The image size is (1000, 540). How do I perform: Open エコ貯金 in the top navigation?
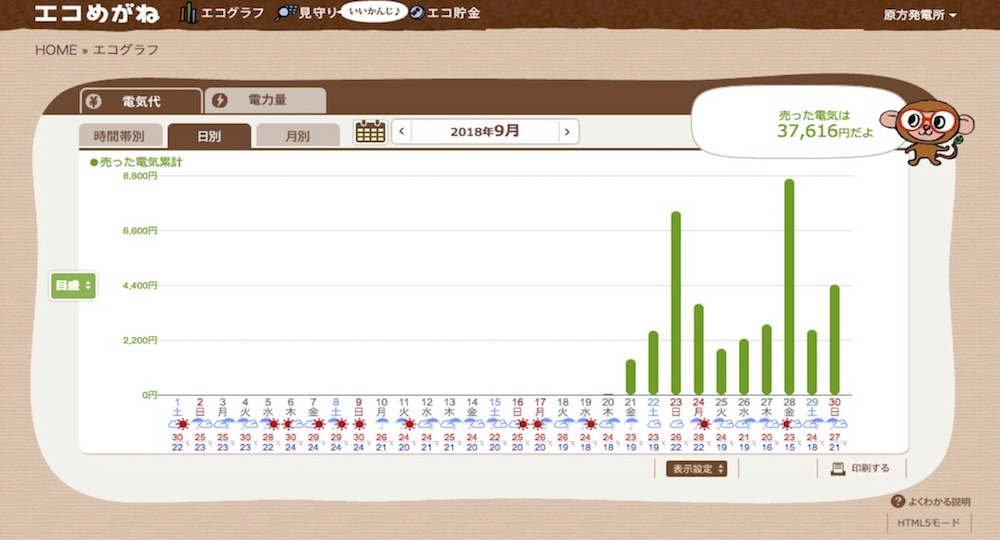pyautogui.click(x=444, y=15)
